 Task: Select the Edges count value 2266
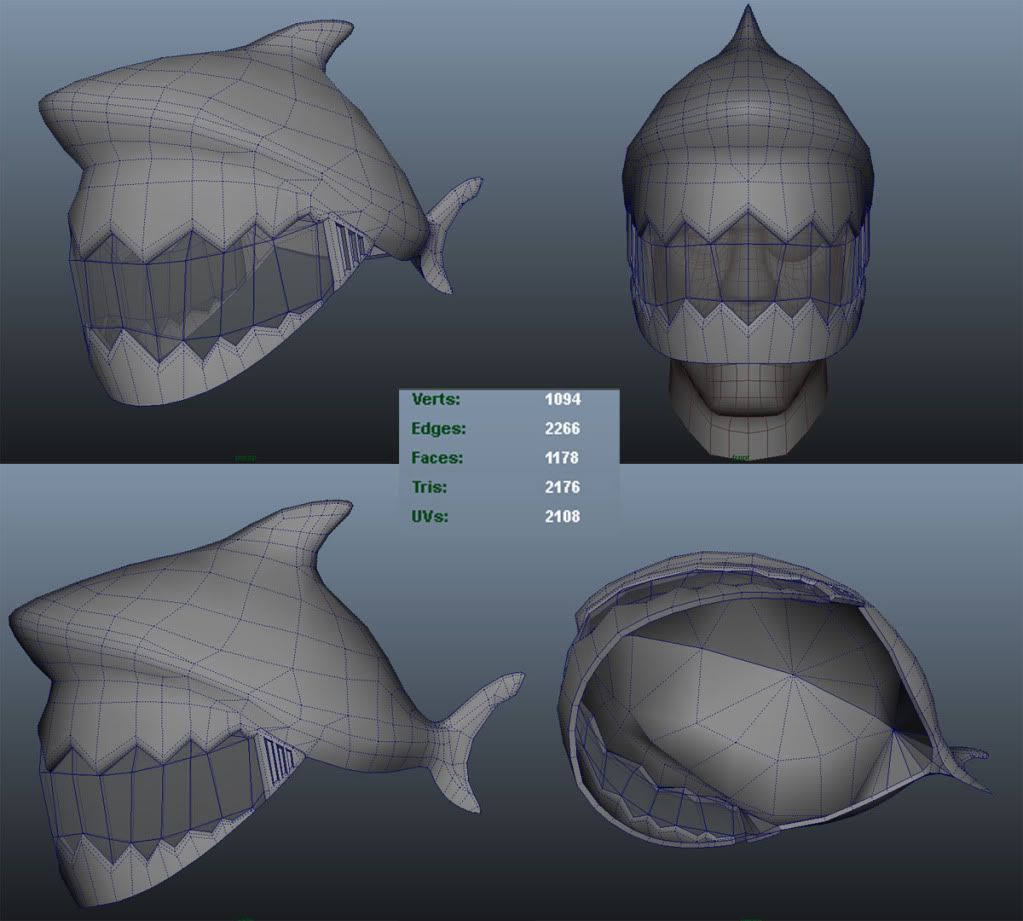[562, 429]
